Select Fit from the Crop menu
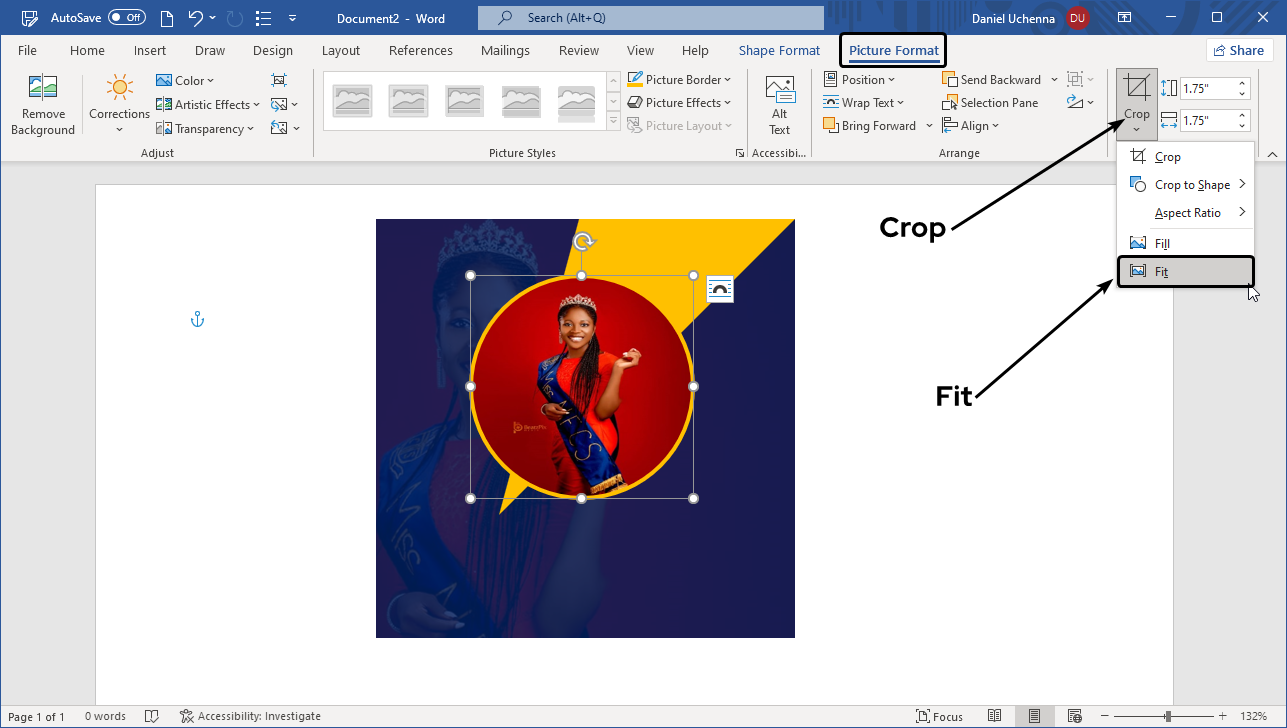1287x728 pixels. click(x=1184, y=272)
